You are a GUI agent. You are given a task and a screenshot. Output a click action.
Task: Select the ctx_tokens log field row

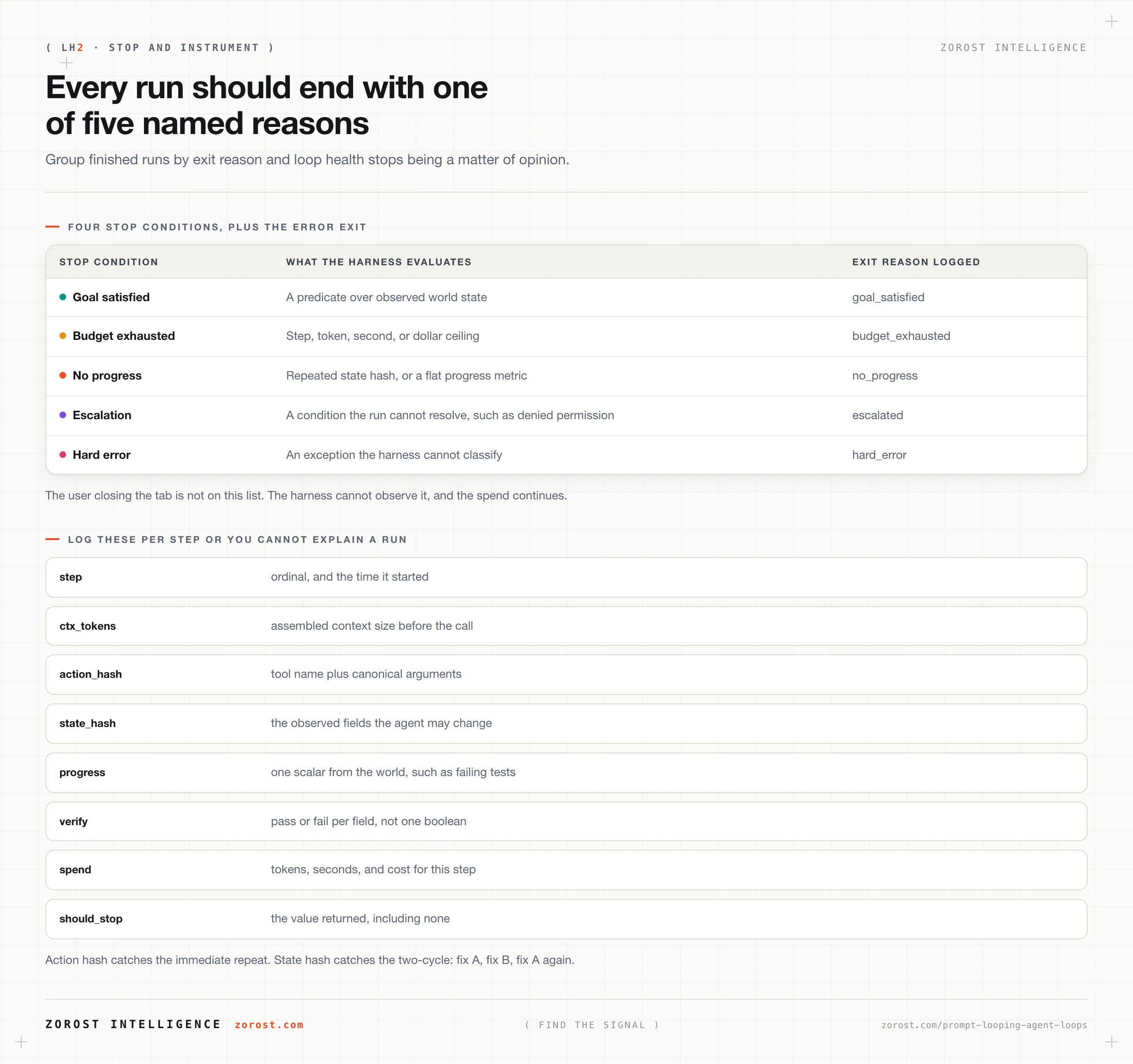coord(566,626)
